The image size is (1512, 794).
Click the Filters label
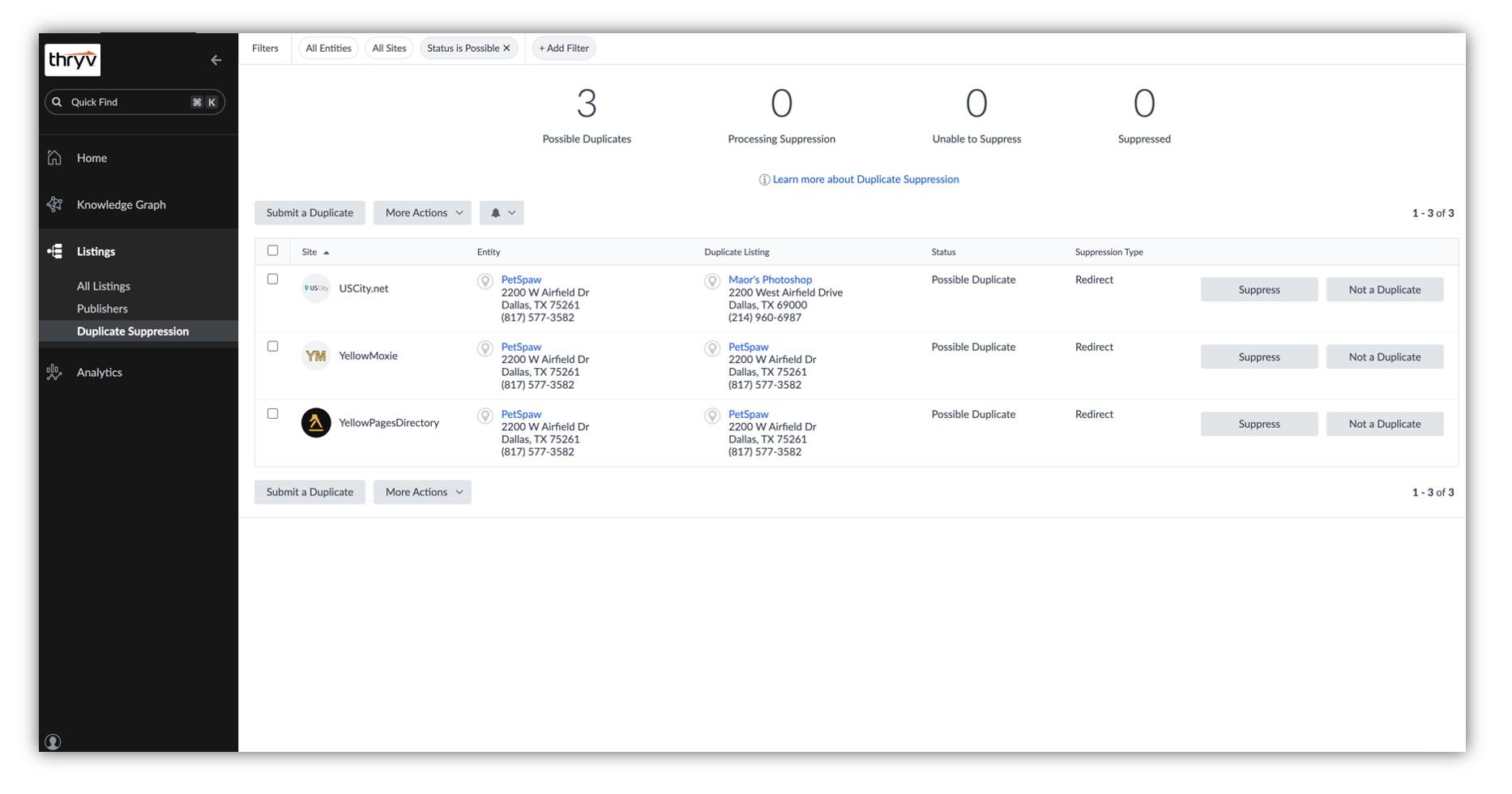click(265, 49)
